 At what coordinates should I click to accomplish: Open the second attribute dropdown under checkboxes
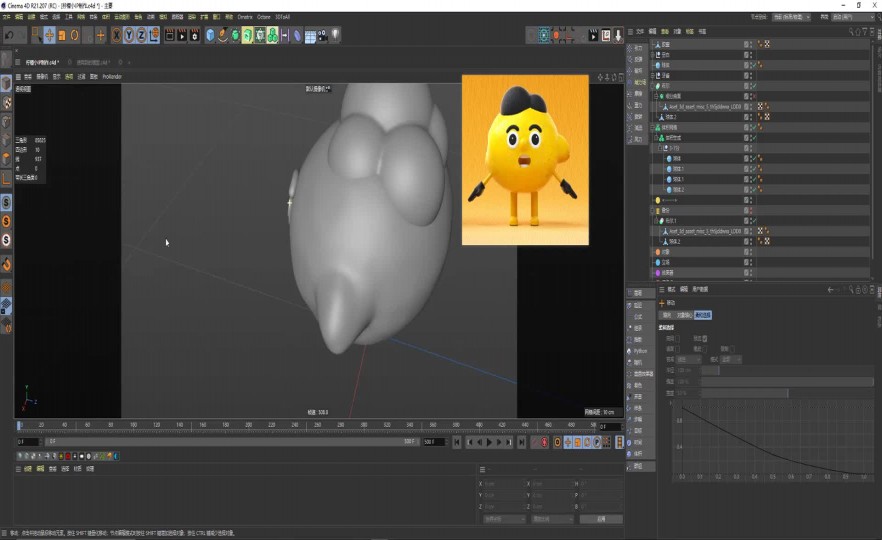731,359
